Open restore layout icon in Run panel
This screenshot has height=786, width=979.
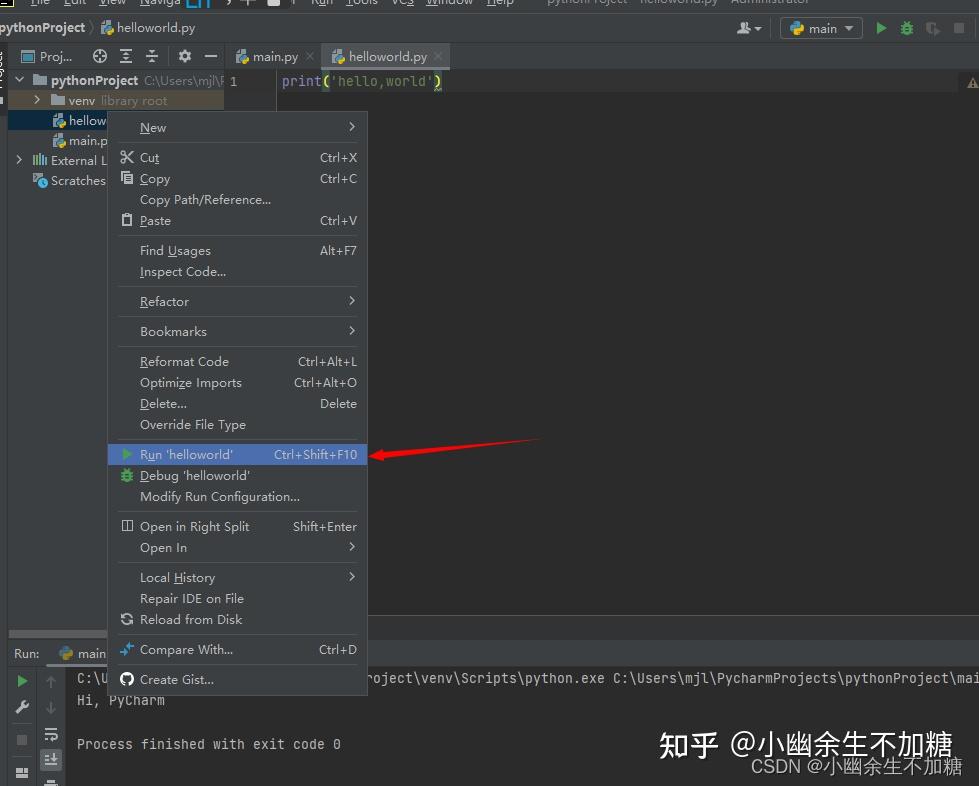coord(21,772)
